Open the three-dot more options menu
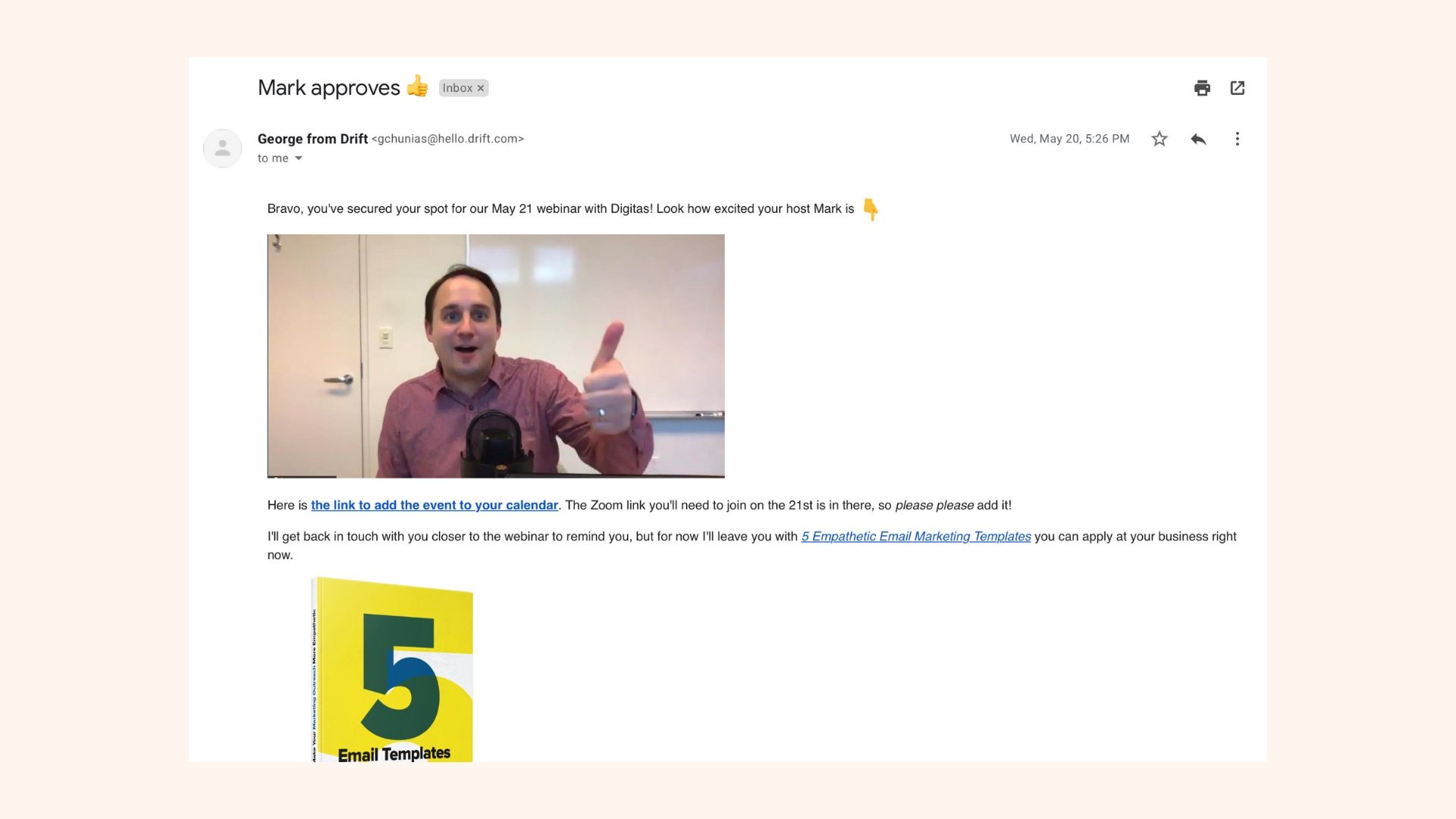 point(1237,139)
